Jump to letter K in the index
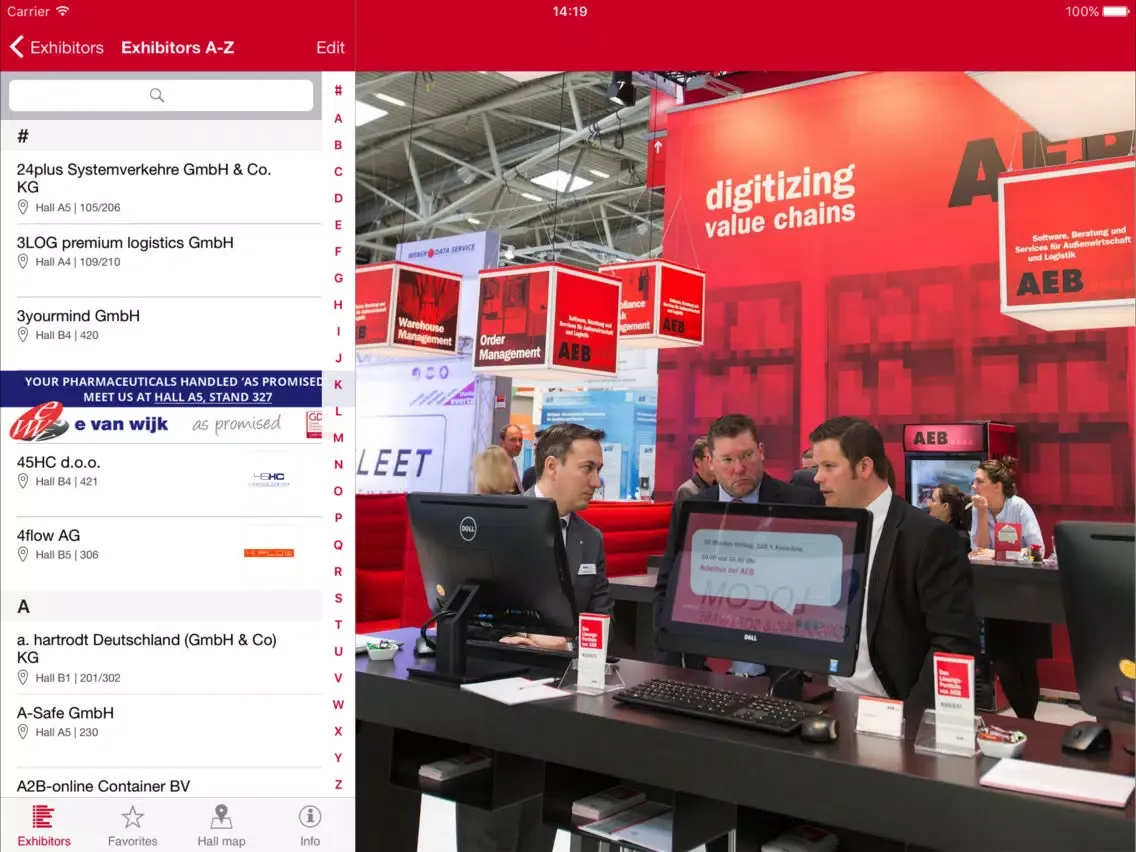The height and width of the screenshot is (852, 1136). pos(338,385)
